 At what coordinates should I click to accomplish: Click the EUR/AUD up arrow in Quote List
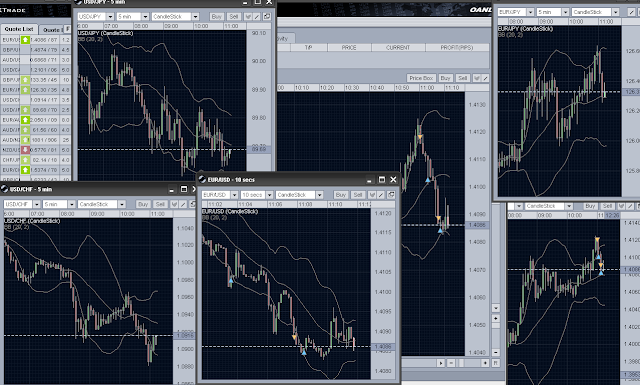pyautogui.click(x=25, y=120)
